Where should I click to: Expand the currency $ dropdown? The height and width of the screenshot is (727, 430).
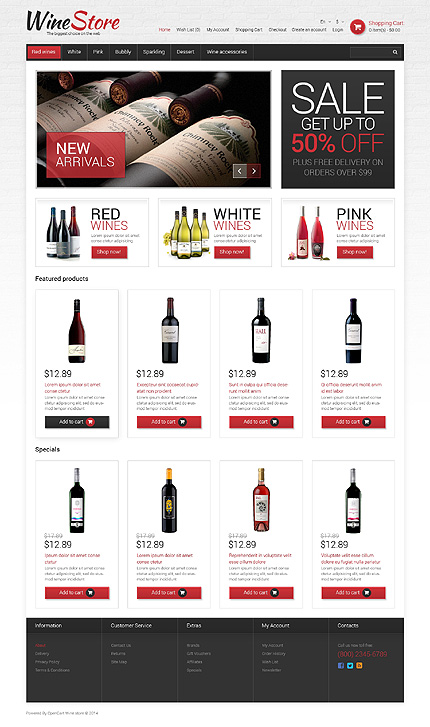pyautogui.click(x=340, y=21)
